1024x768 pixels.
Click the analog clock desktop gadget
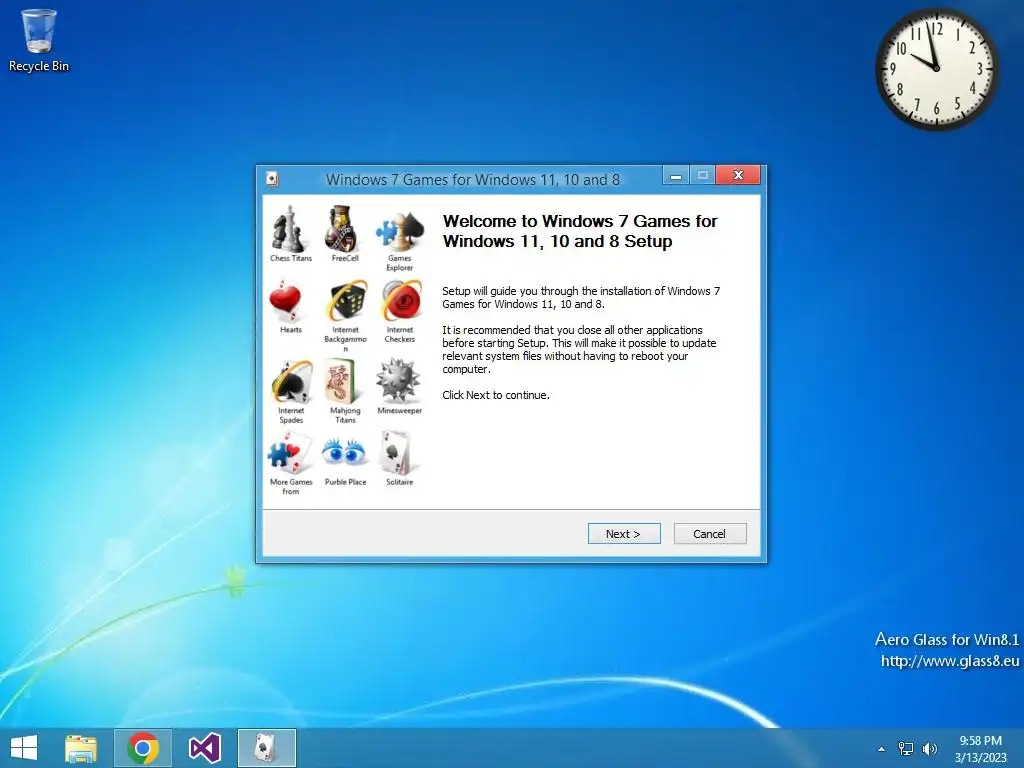point(936,69)
